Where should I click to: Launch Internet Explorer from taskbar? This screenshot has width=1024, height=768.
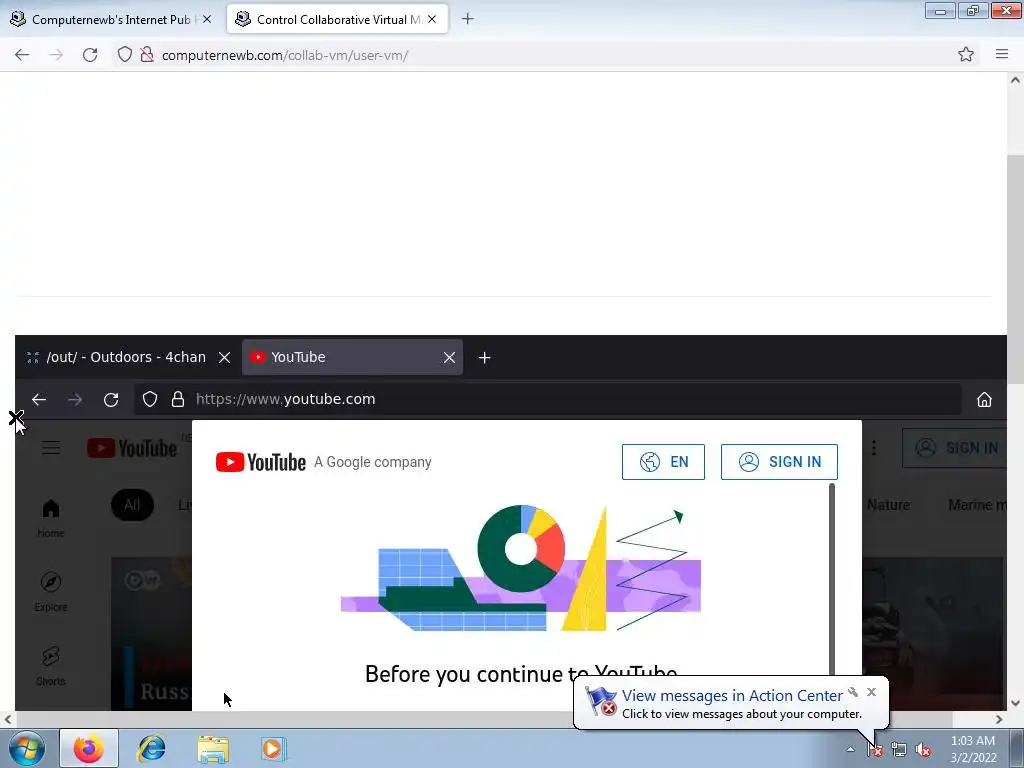[151, 748]
